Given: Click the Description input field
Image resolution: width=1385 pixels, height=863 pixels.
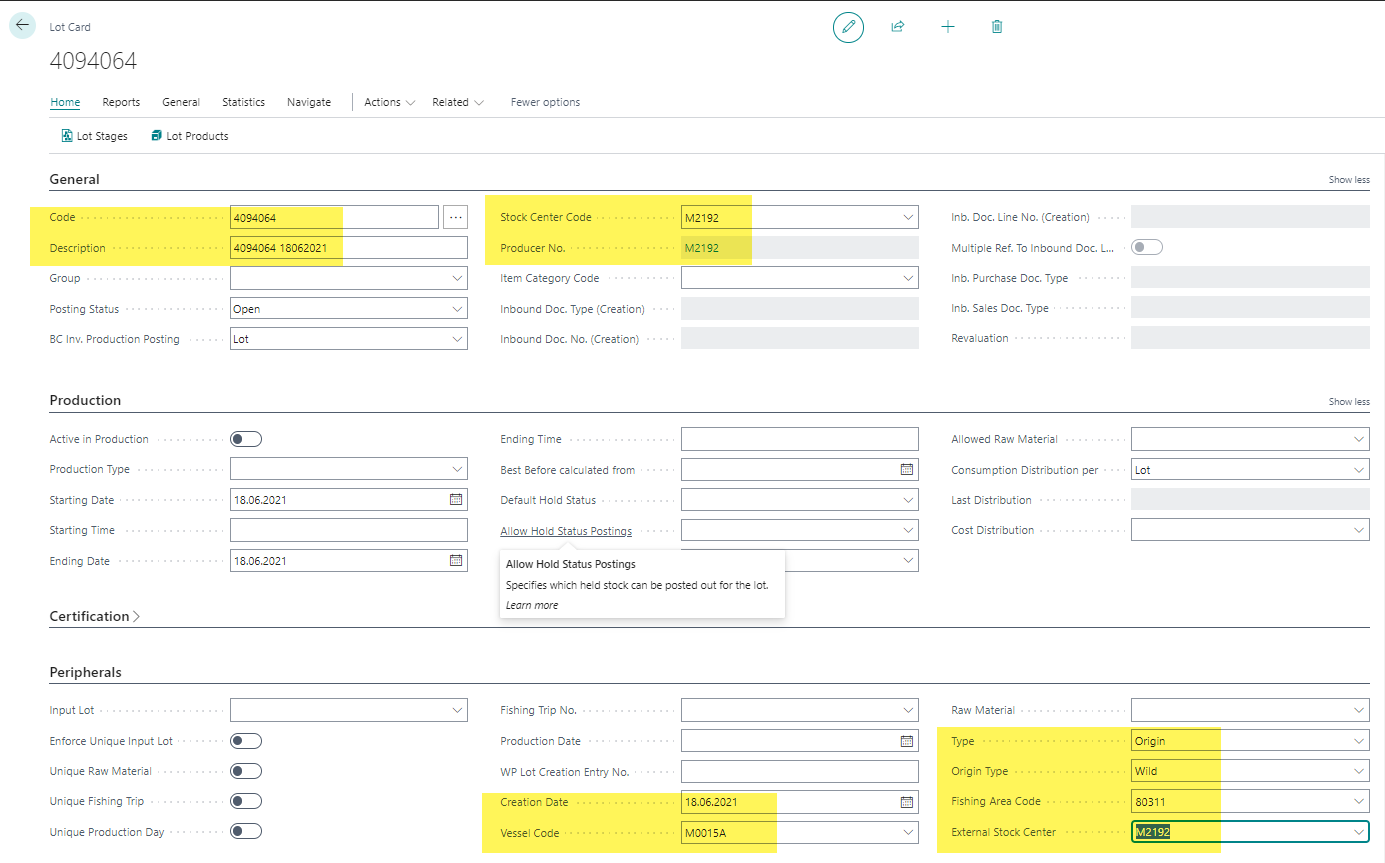Looking at the screenshot, I should tap(348, 248).
